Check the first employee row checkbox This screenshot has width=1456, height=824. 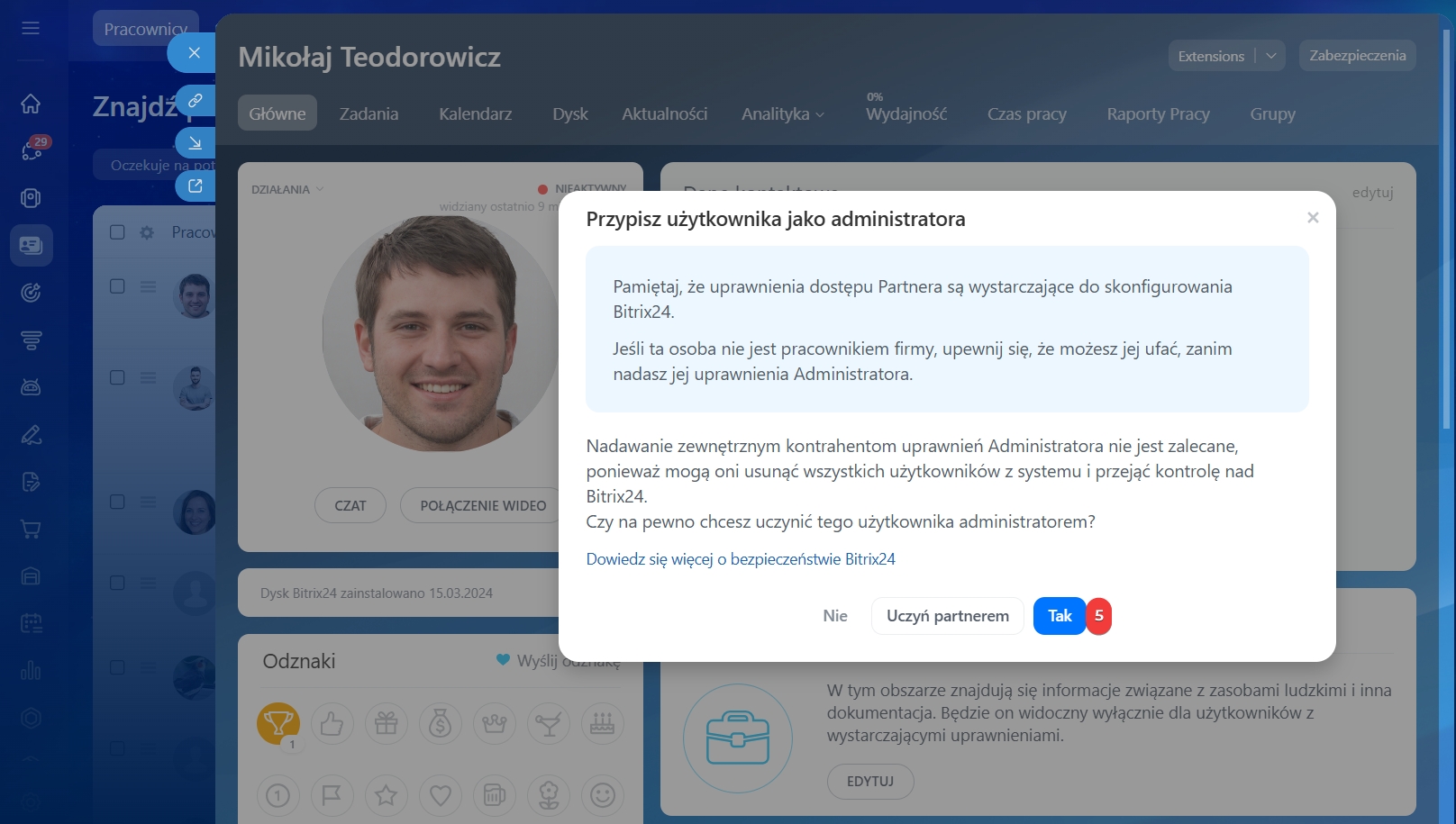coord(117,286)
